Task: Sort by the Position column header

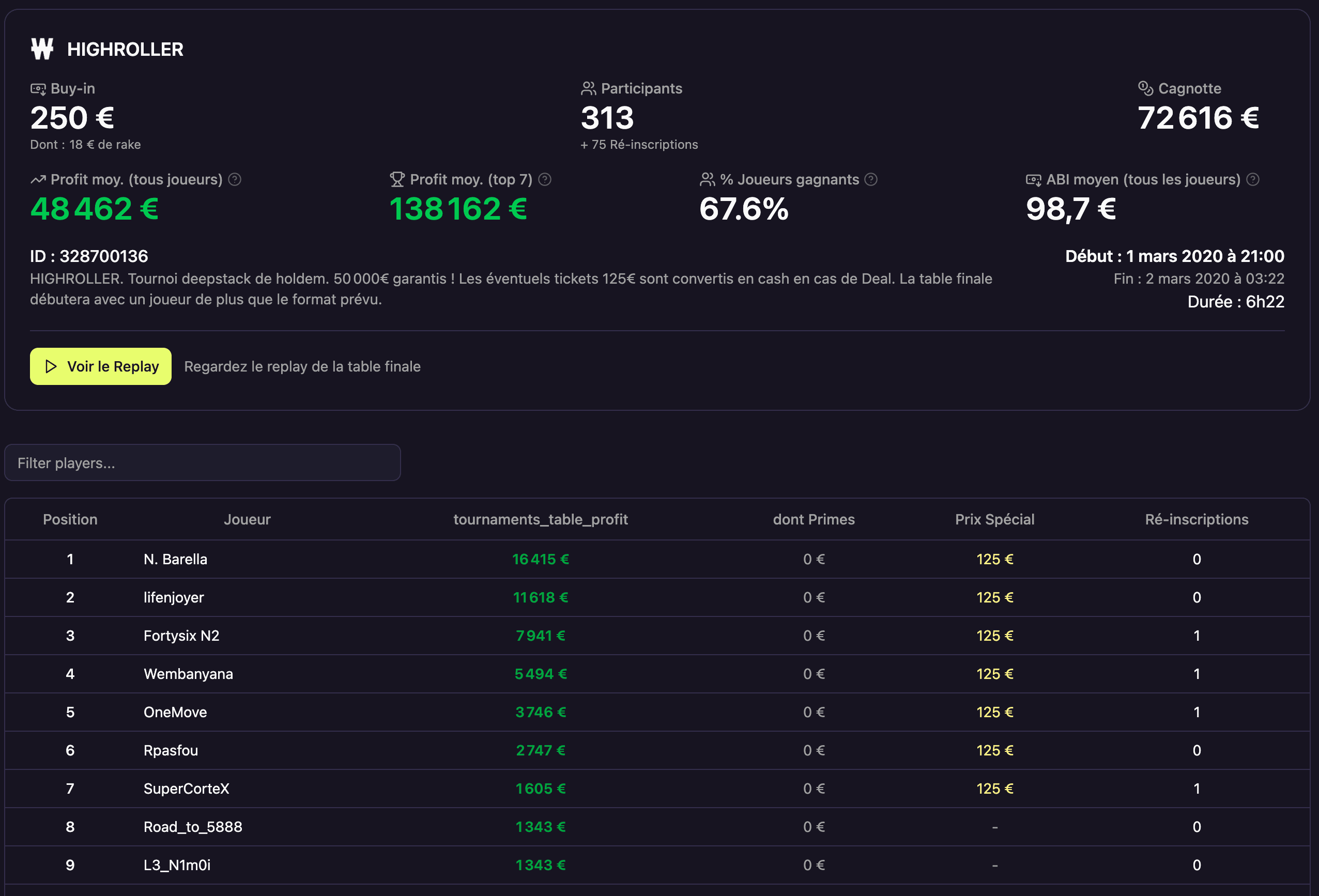Action: pos(70,519)
